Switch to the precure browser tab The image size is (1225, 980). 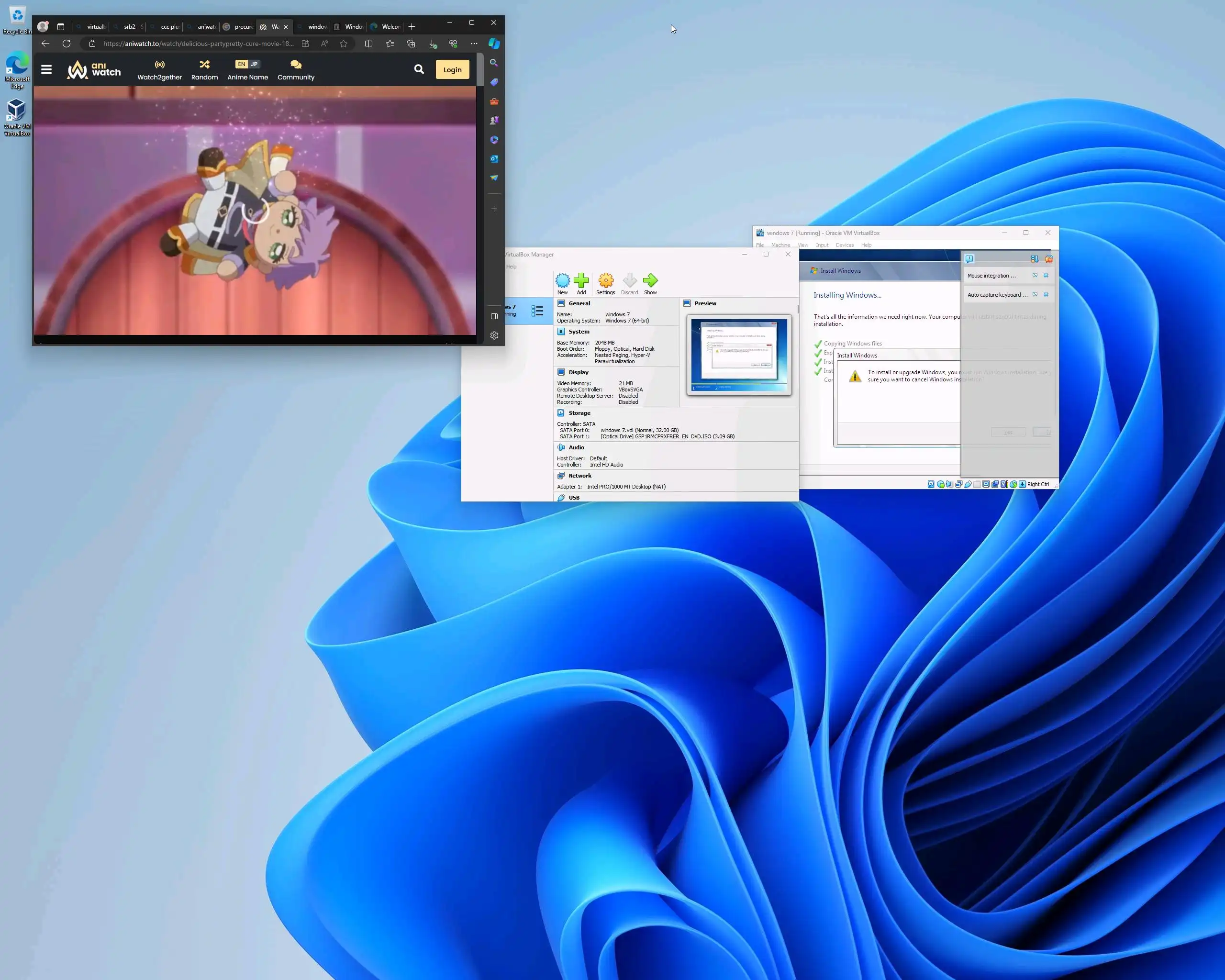pos(239,27)
